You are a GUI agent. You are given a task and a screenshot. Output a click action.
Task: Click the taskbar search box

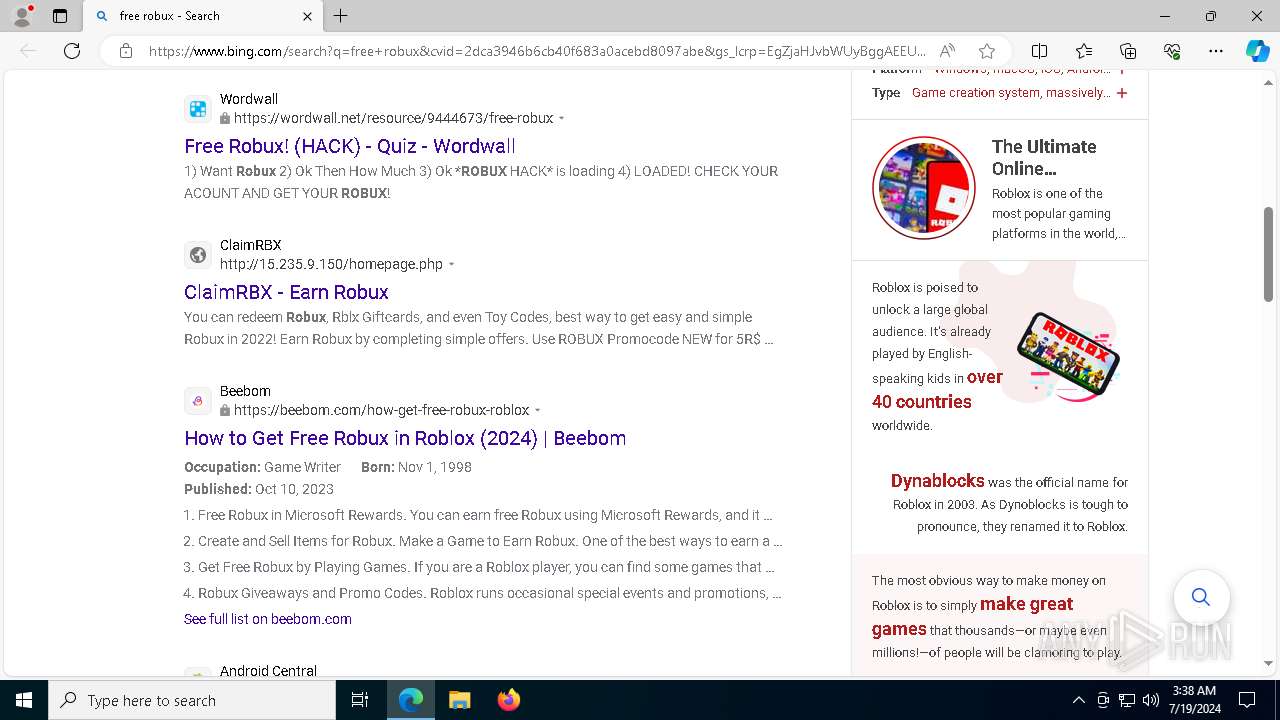tap(192, 700)
